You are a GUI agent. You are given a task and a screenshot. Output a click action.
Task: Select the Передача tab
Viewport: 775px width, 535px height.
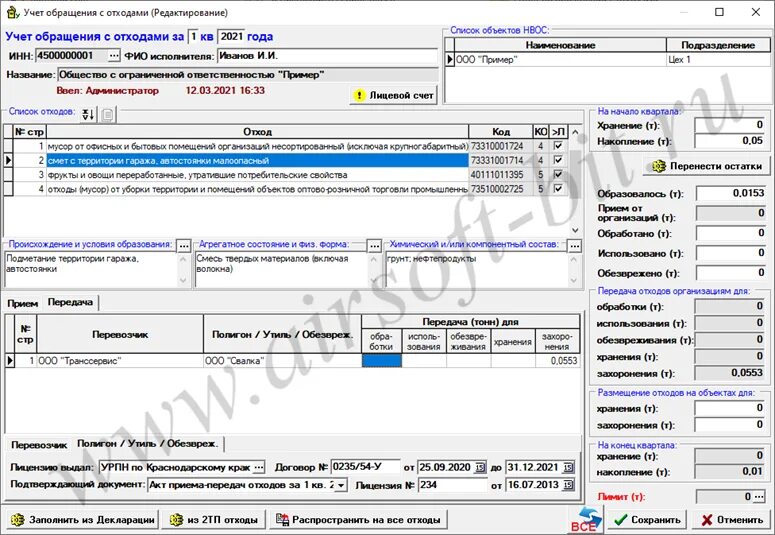point(70,302)
